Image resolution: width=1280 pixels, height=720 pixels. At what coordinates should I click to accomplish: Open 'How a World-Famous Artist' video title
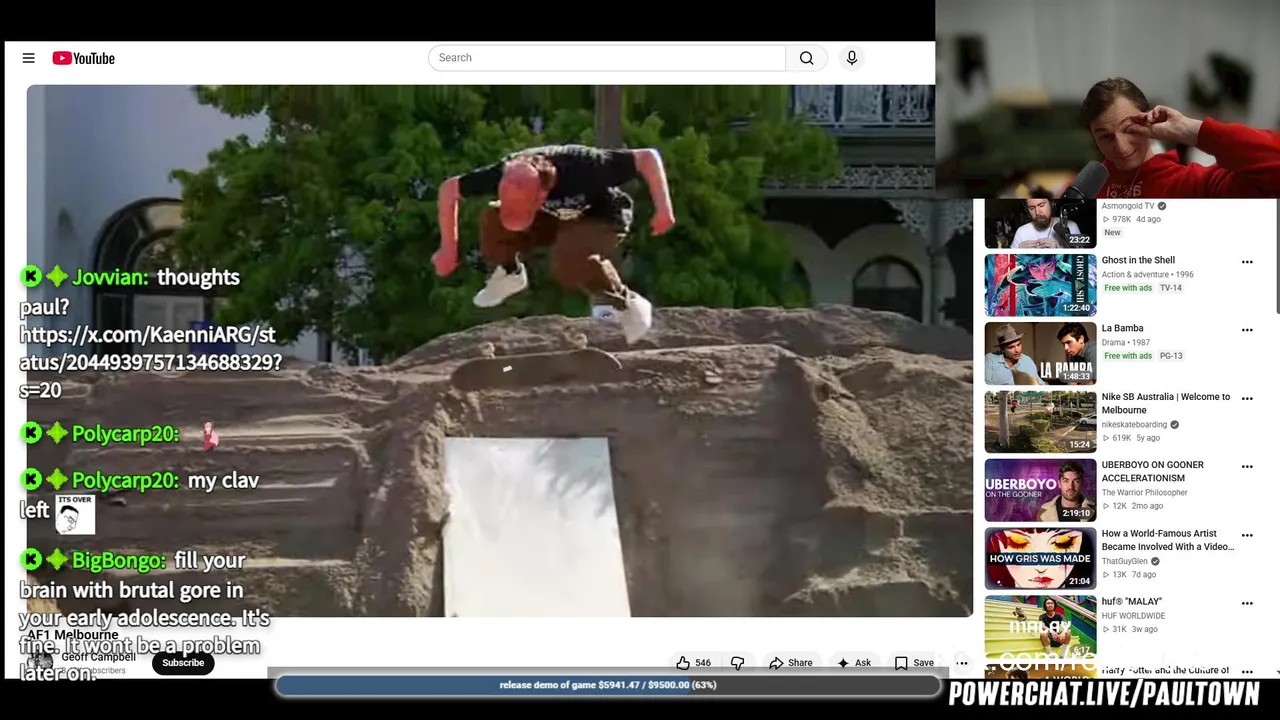(x=1168, y=540)
